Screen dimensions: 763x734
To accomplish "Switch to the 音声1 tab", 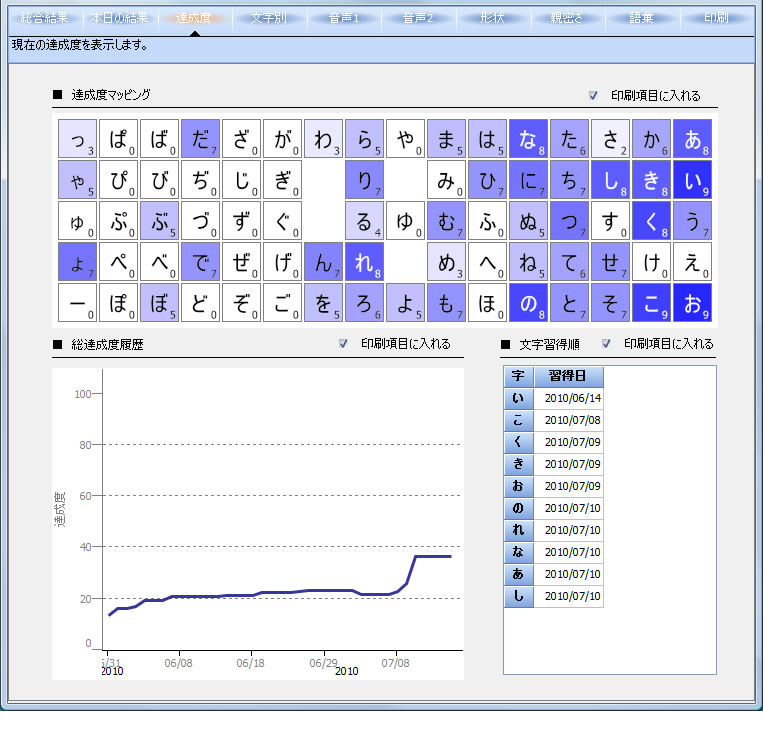I will click(x=343, y=18).
